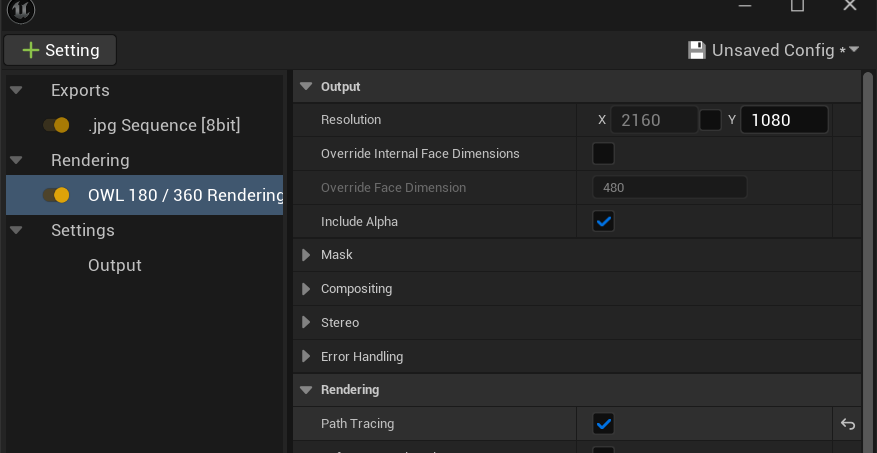Expand the Stereo section

[x=306, y=323]
